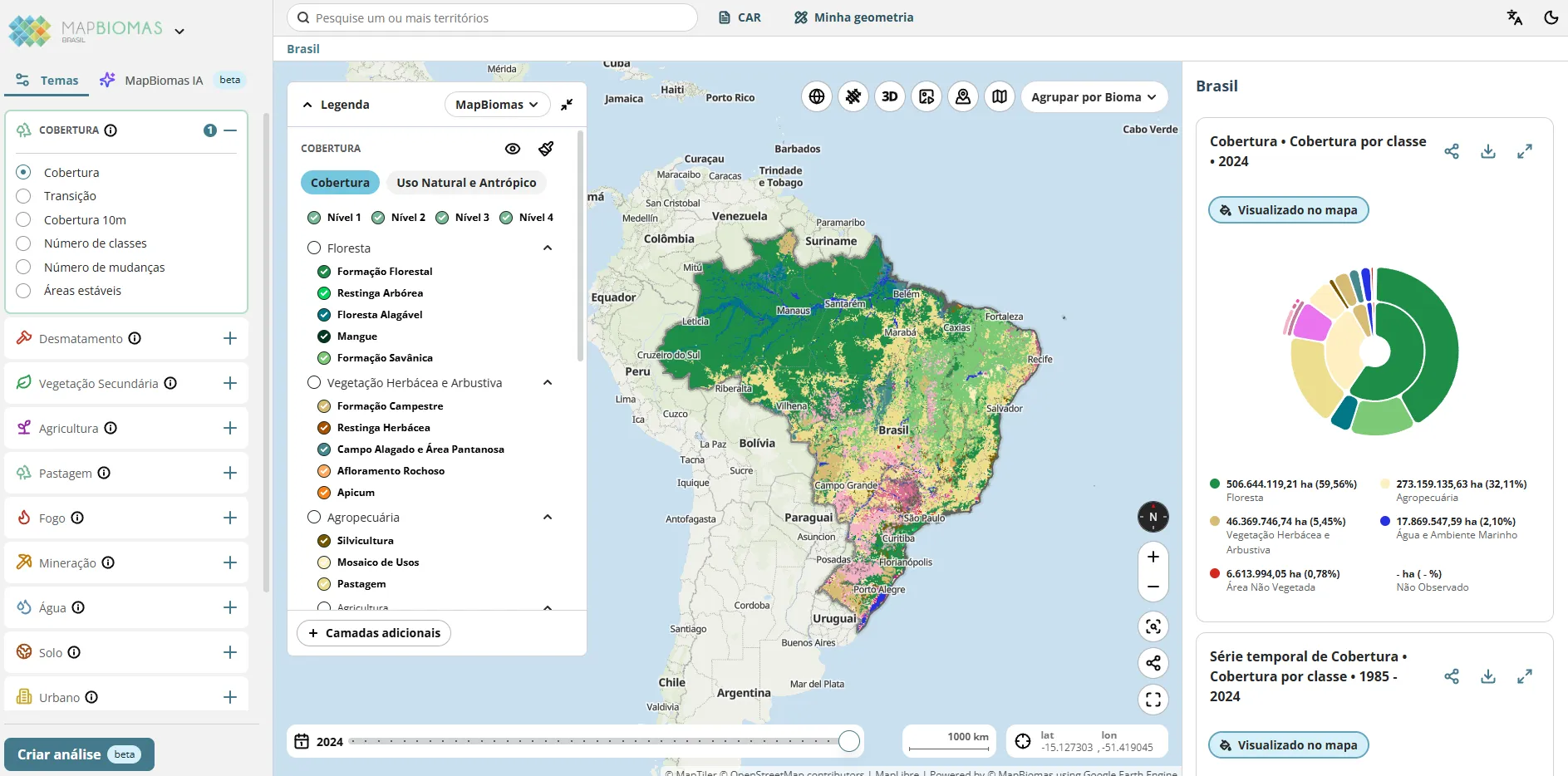Click the location marker tool on map toolbar
The height and width of the screenshot is (776, 1568).
click(x=963, y=96)
